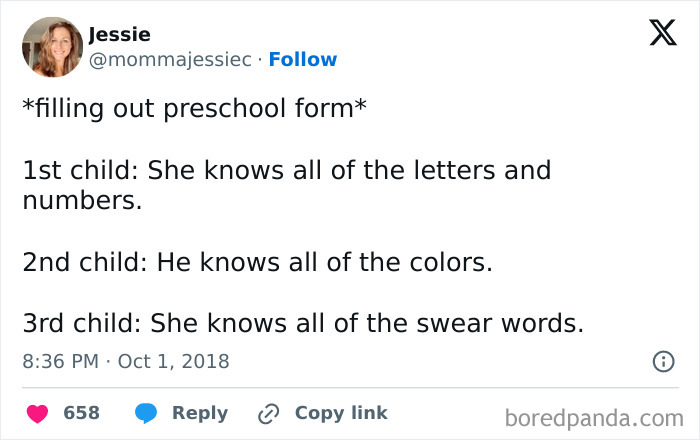Click the blue reply speech bubble icon
The image size is (700, 440).
[x=147, y=413]
